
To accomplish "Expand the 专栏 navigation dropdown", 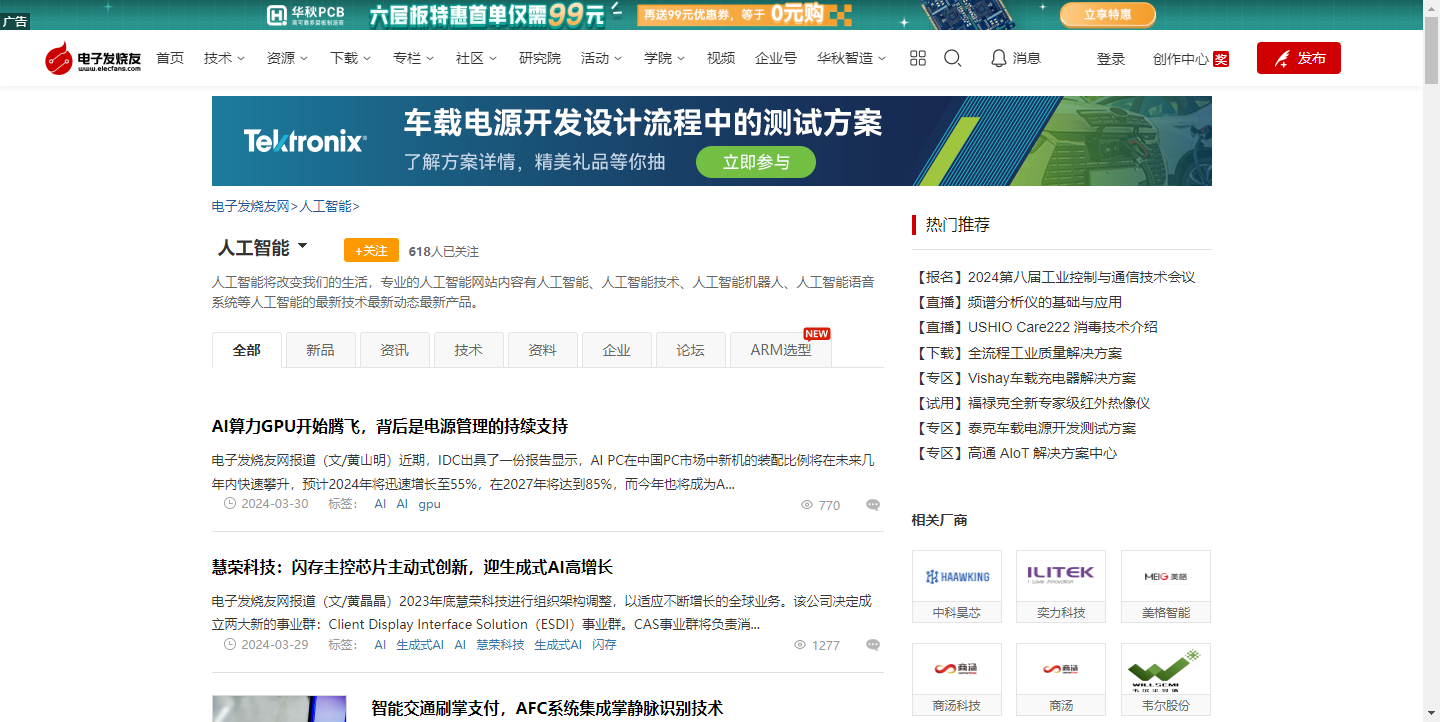I will 413,58.
